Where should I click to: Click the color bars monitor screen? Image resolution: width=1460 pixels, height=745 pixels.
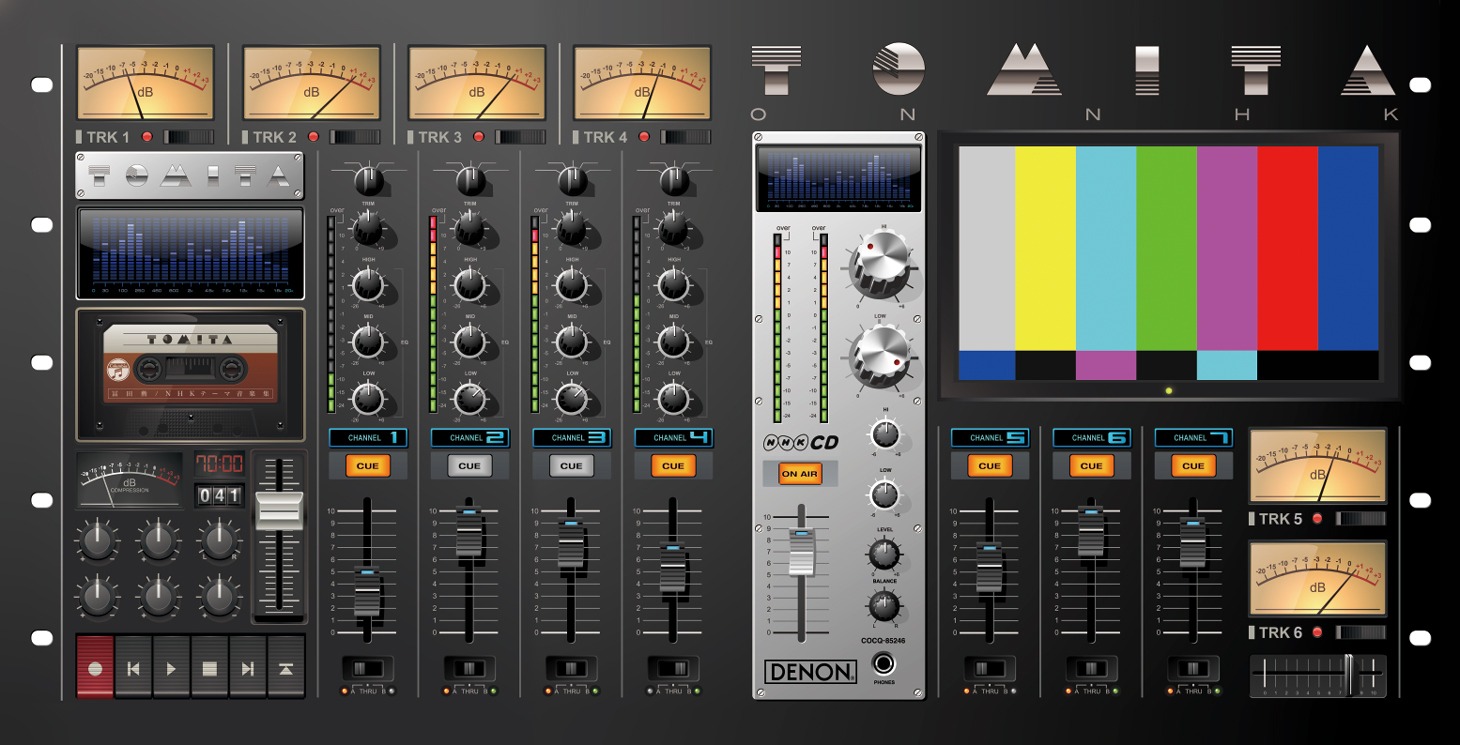[x=1168, y=263]
